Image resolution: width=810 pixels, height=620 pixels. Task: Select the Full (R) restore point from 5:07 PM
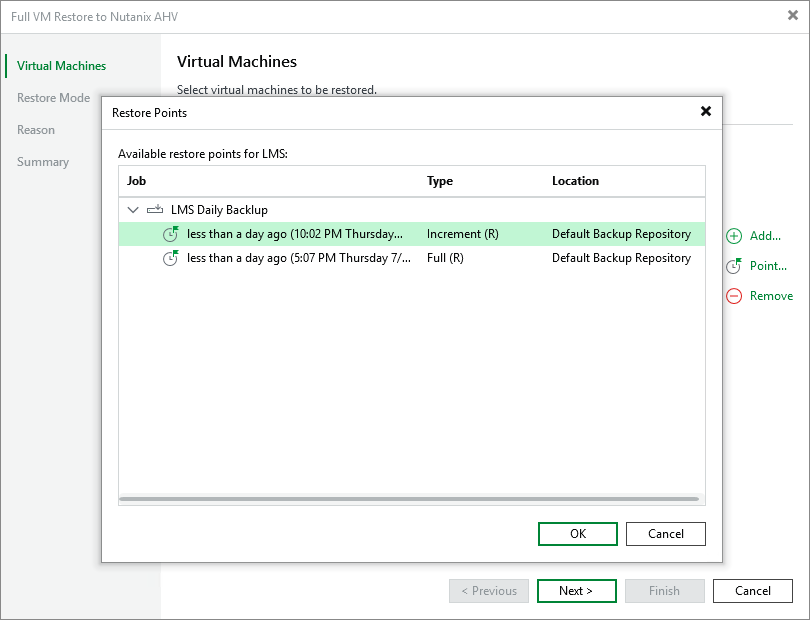300,258
